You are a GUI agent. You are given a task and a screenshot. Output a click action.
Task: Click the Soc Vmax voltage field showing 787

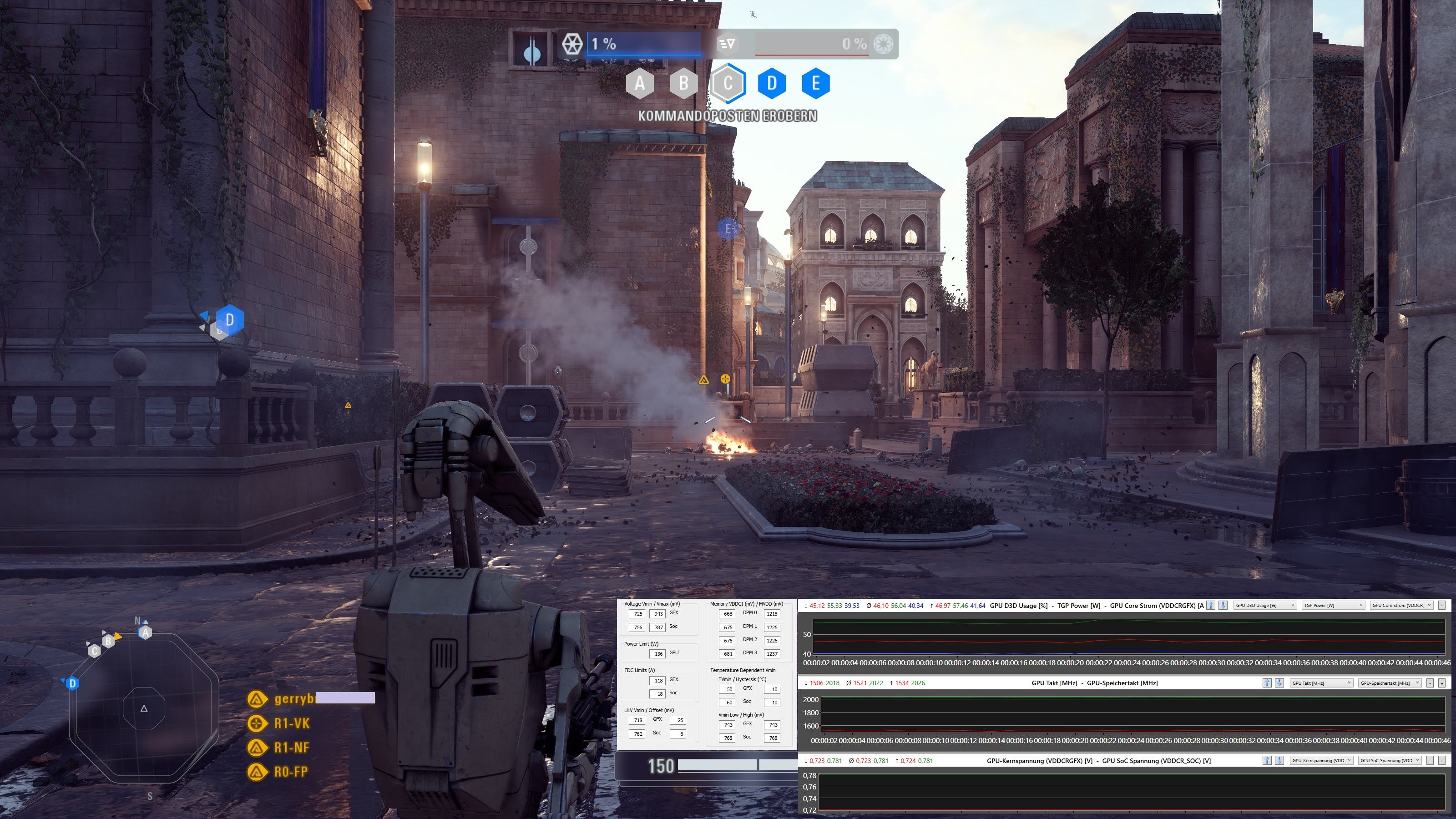tap(657, 627)
